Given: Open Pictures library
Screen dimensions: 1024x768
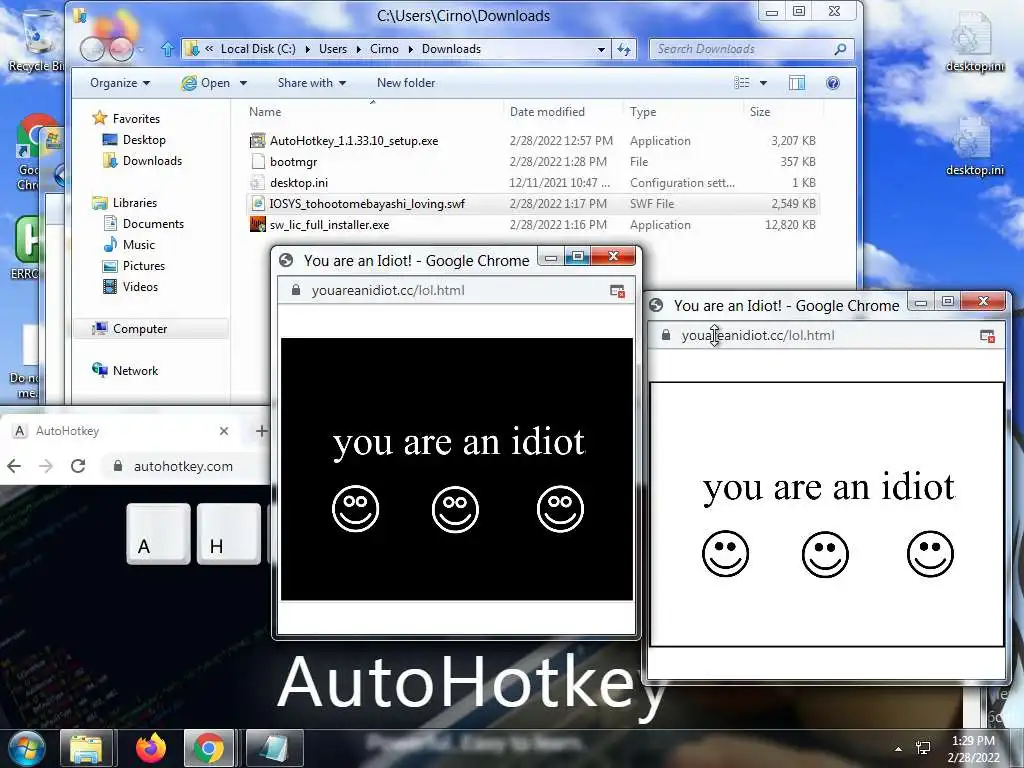Looking at the screenshot, I should (x=144, y=266).
